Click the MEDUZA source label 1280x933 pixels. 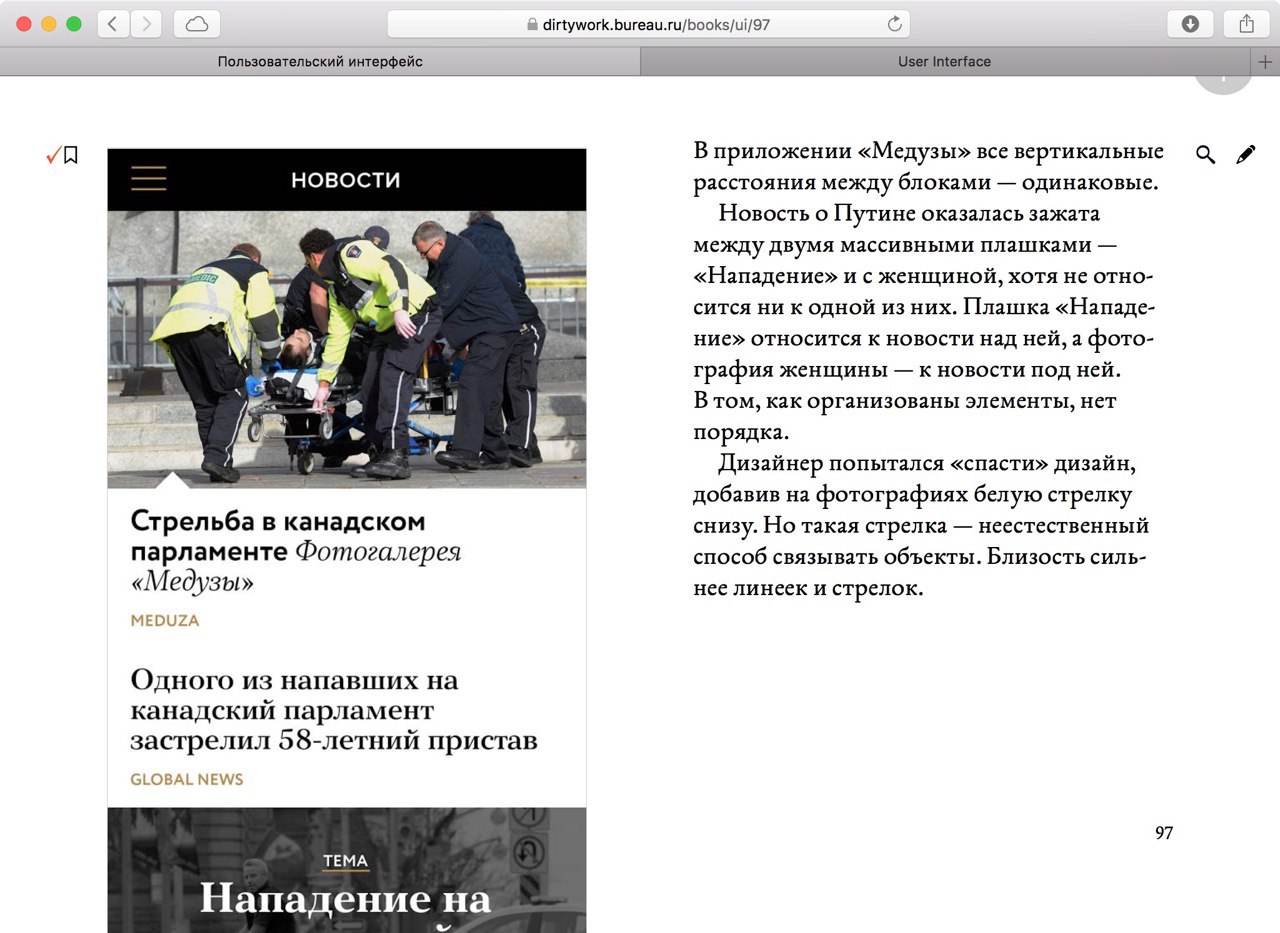pos(165,620)
